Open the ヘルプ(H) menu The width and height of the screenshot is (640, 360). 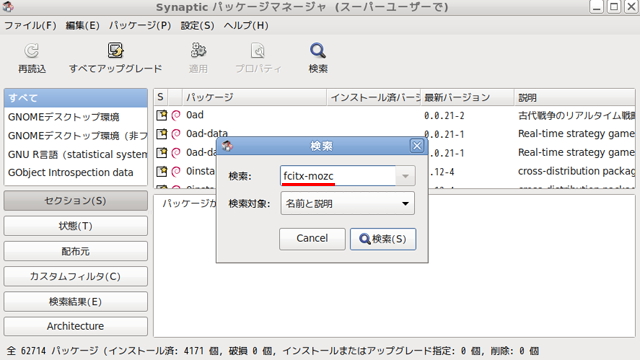pyautogui.click(x=246, y=25)
